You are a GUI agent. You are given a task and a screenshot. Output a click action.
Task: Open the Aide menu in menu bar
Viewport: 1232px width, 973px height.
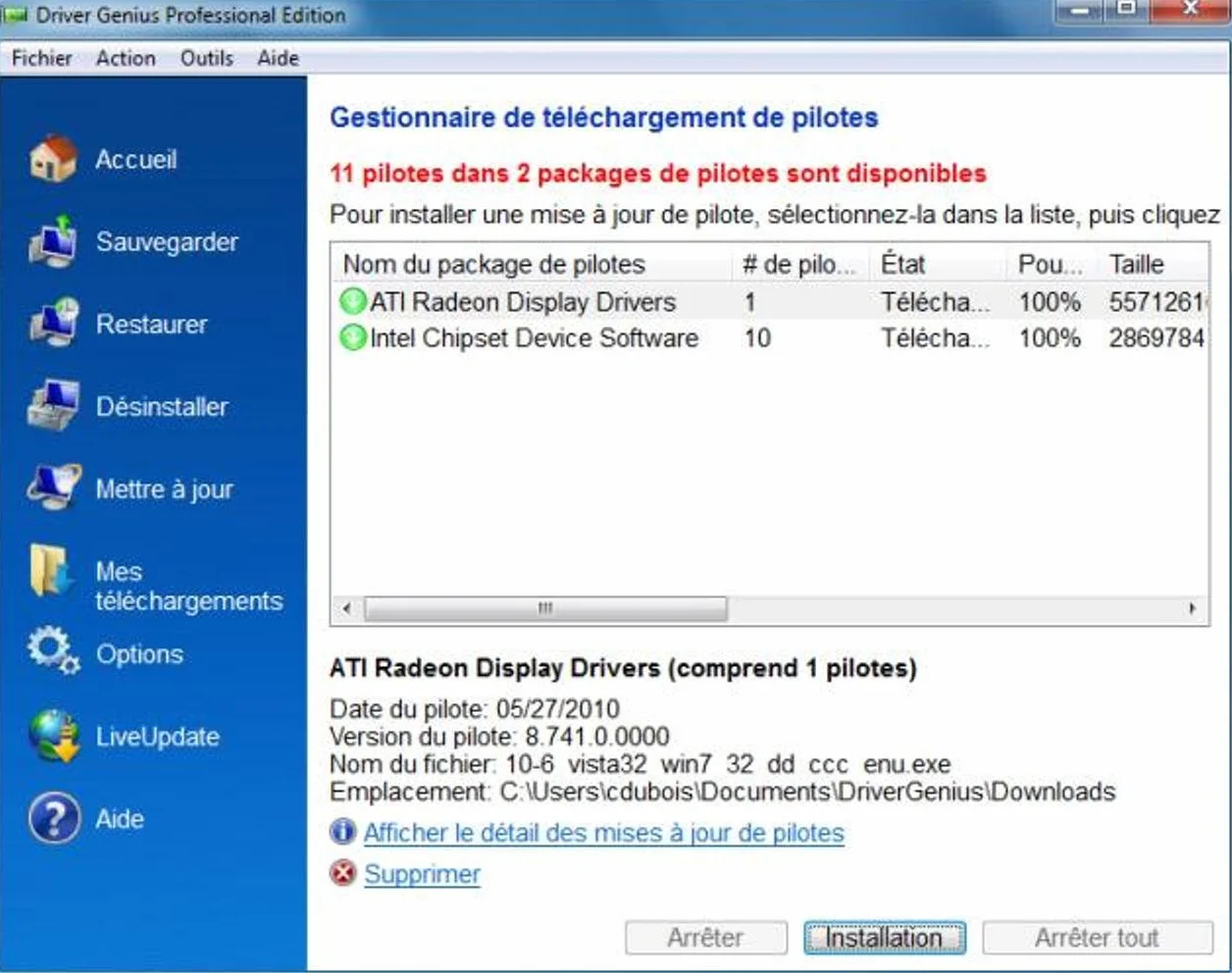278,58
